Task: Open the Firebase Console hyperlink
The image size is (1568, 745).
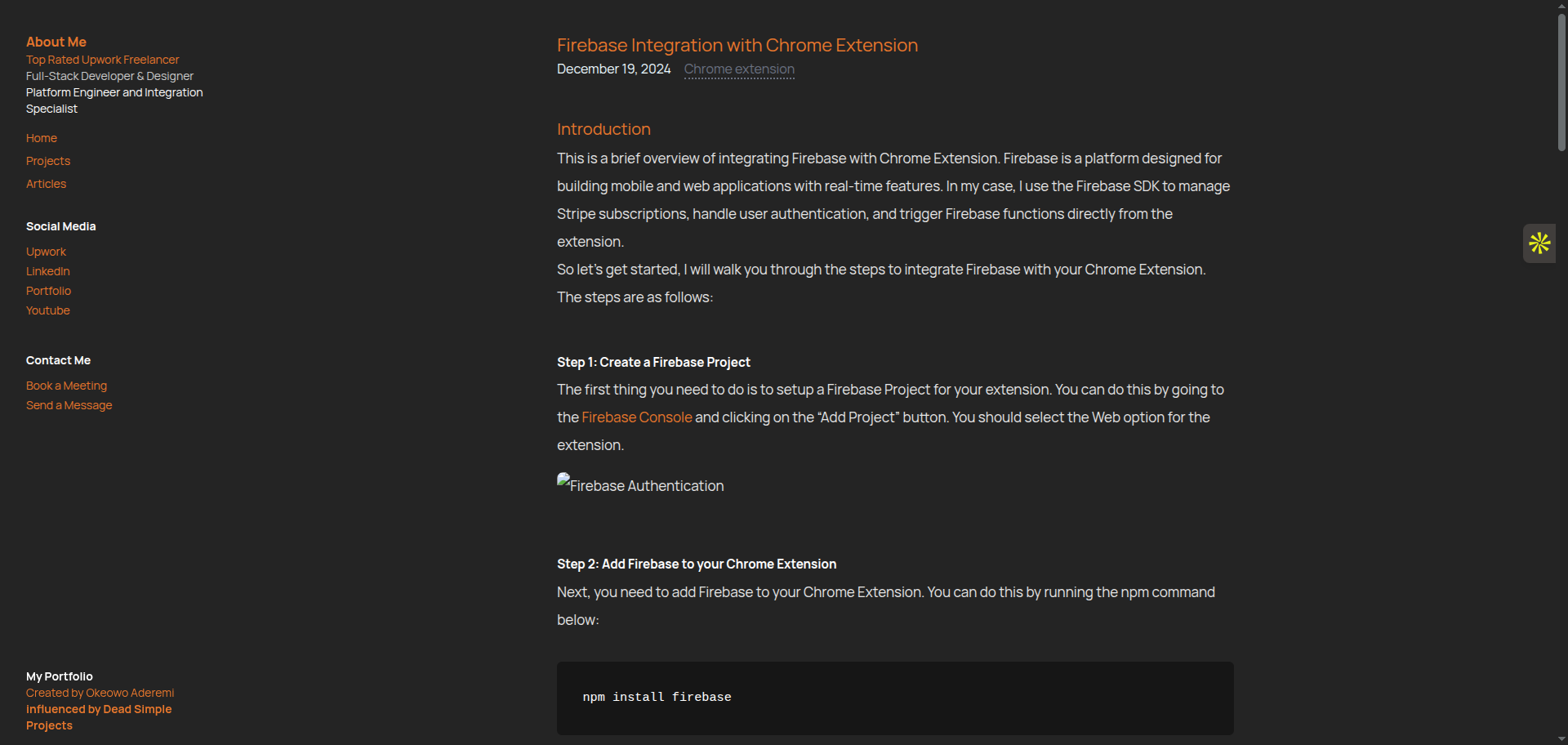Action: 636,417
